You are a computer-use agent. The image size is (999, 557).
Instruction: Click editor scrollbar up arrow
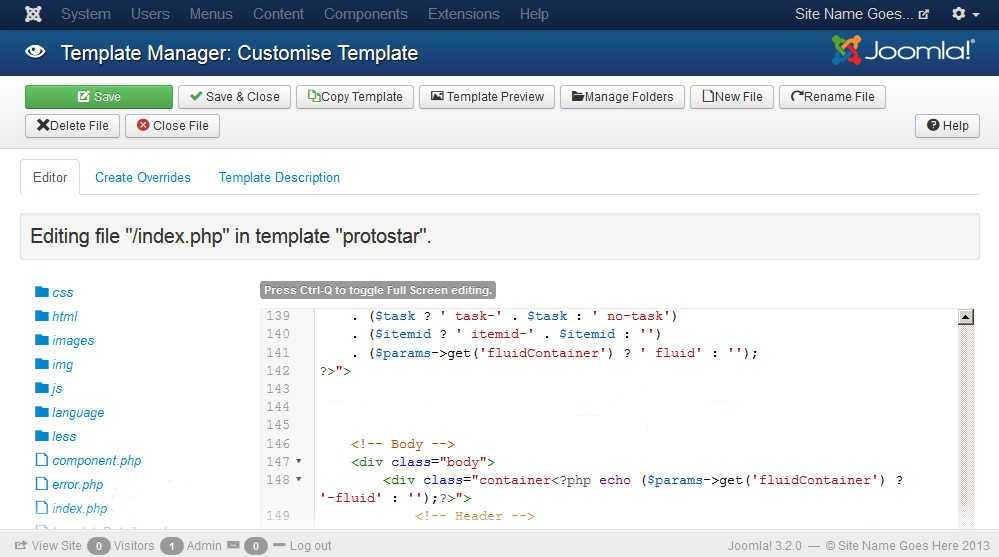tap(966, 317)
